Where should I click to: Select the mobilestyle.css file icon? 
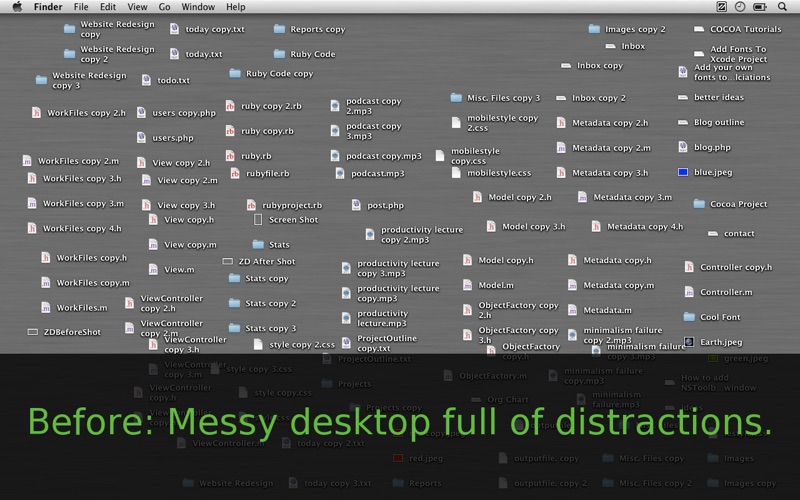457,173
